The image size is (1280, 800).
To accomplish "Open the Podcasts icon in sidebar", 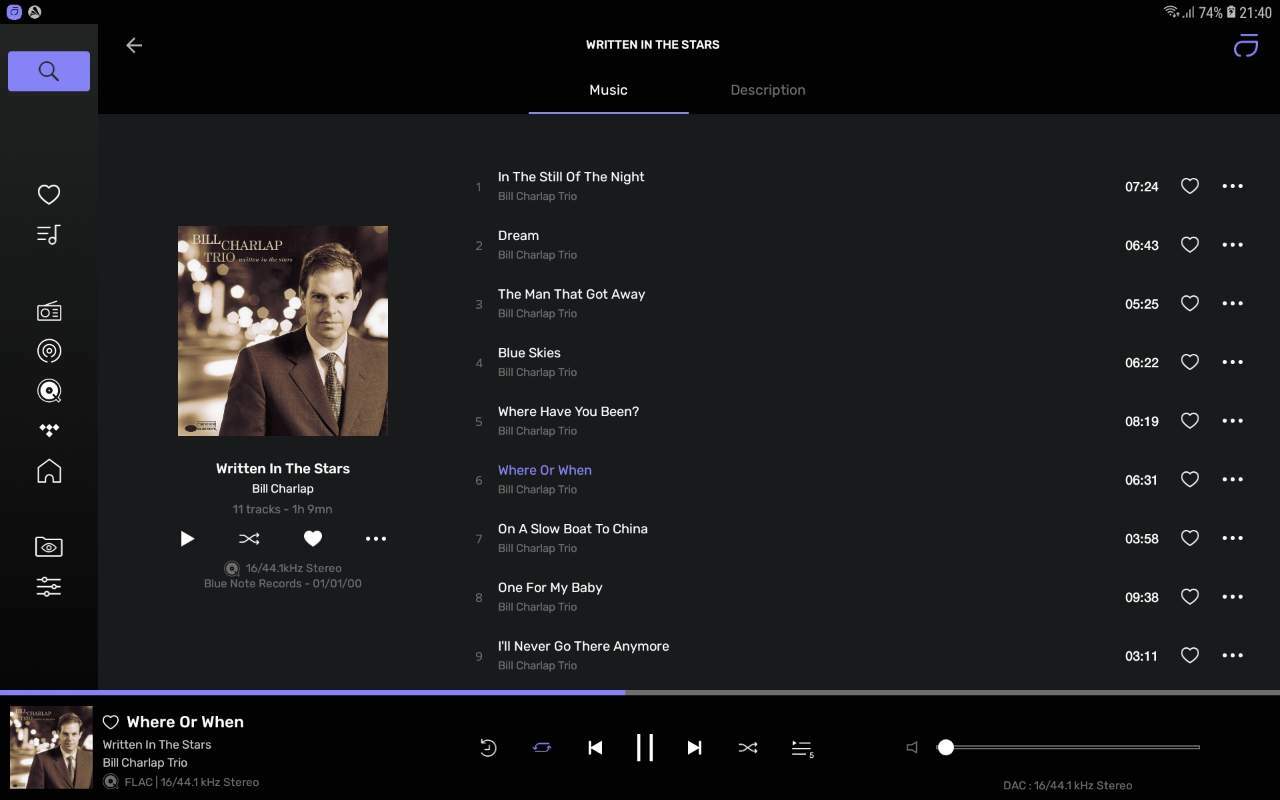I will tap(49, 351).
